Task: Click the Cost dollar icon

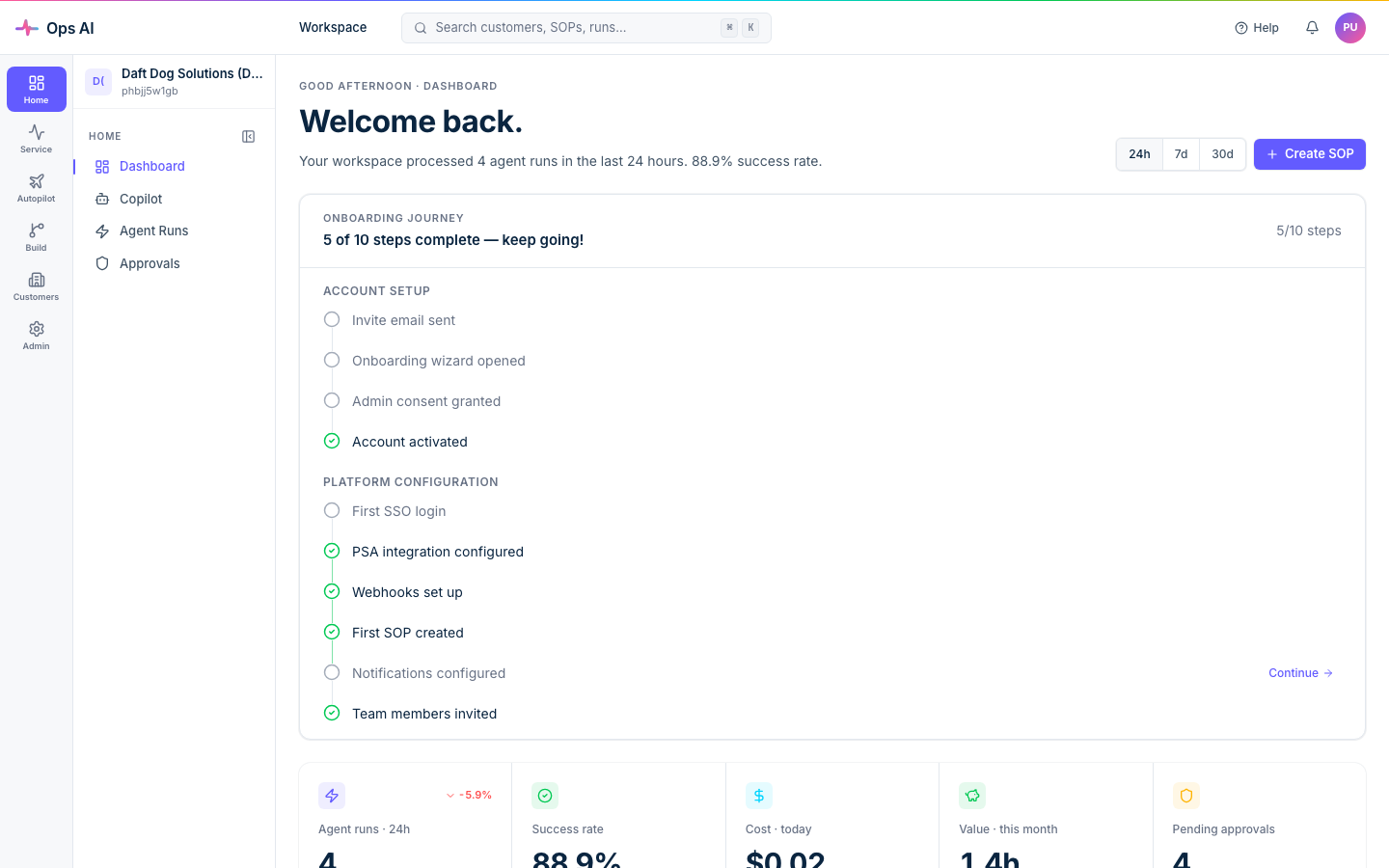Action: tap(759, 796)
